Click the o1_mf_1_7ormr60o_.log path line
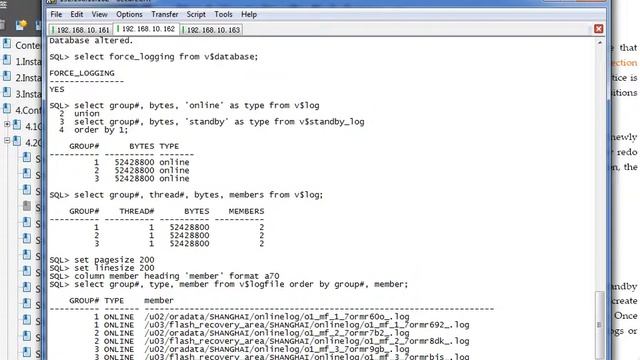Image resolution: width=640 pixels, height=360 pixels. 277,317
